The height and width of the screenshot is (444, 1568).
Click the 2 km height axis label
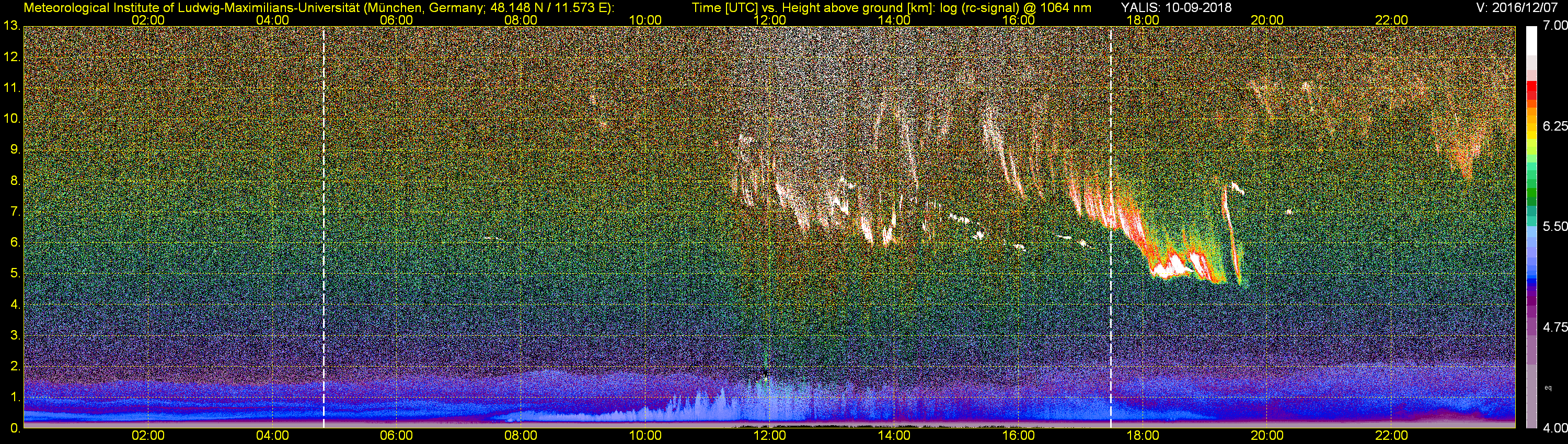pos(15,366)
